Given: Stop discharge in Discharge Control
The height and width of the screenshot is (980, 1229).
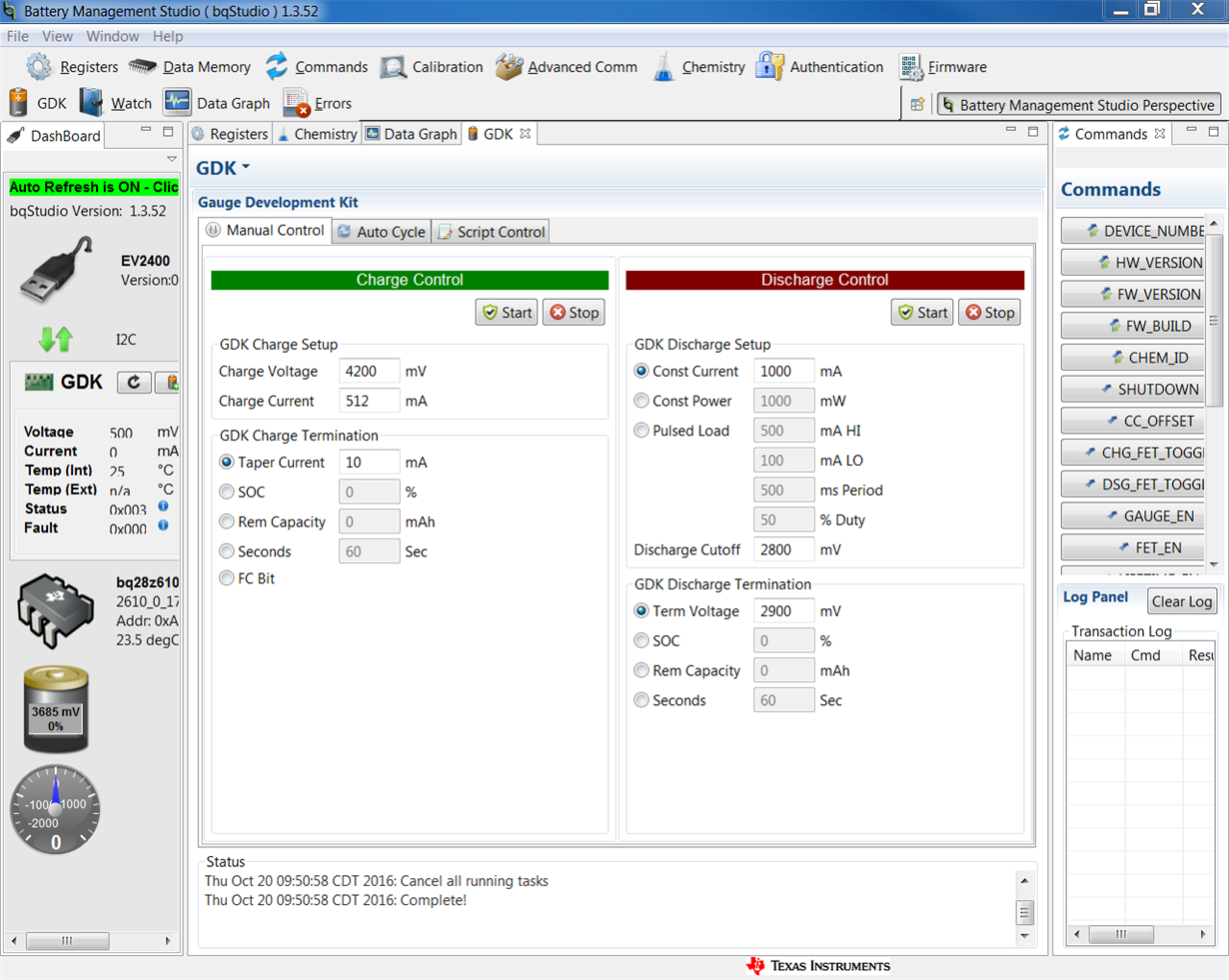Looking at the screenshot, I should 990,313.
